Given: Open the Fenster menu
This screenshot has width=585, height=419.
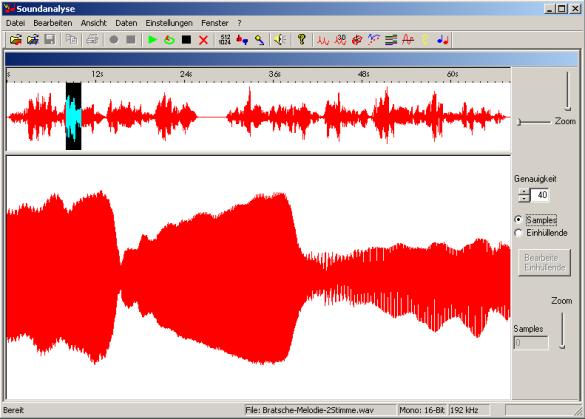Looking at the screenshot, I should [x=215, y=23].
